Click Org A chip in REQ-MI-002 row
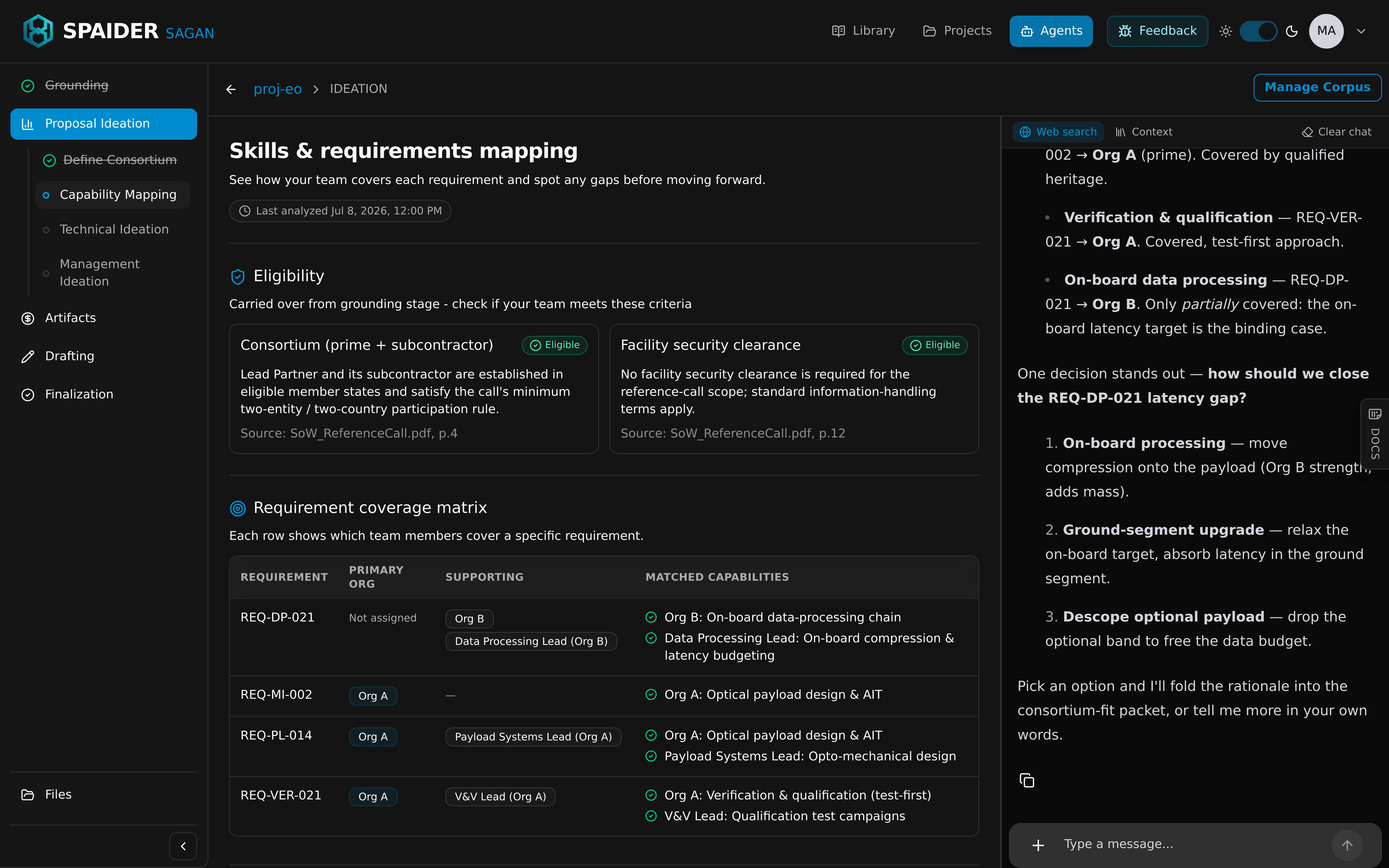Image resolution: width=1389 pixels, height=868 pixels. 373,696
